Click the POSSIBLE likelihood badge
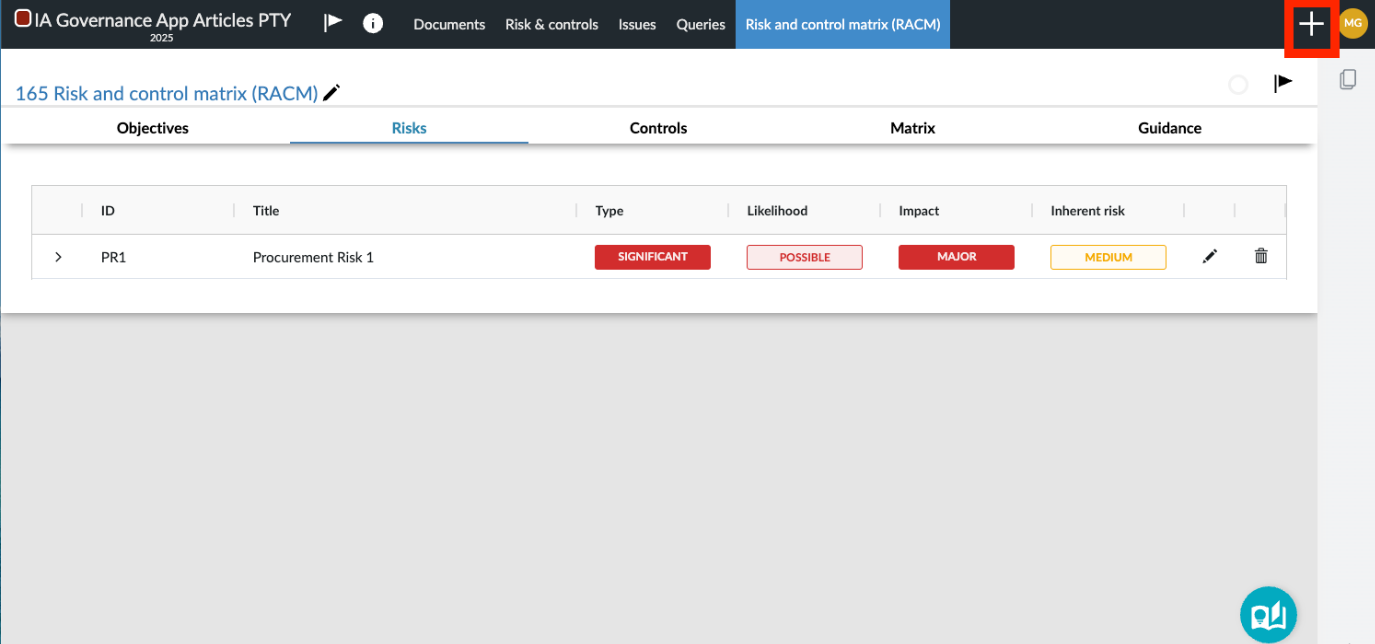The width and height of the screenshot is (1375, 644). tap(805, 257)
